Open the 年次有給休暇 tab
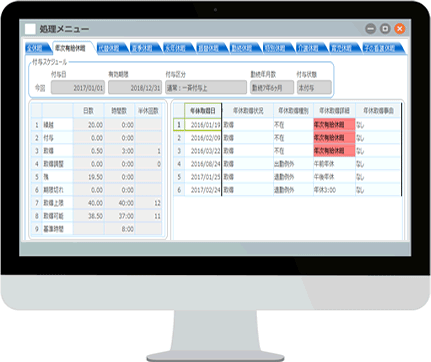This screenshot has width=431, height=362. 72,48
